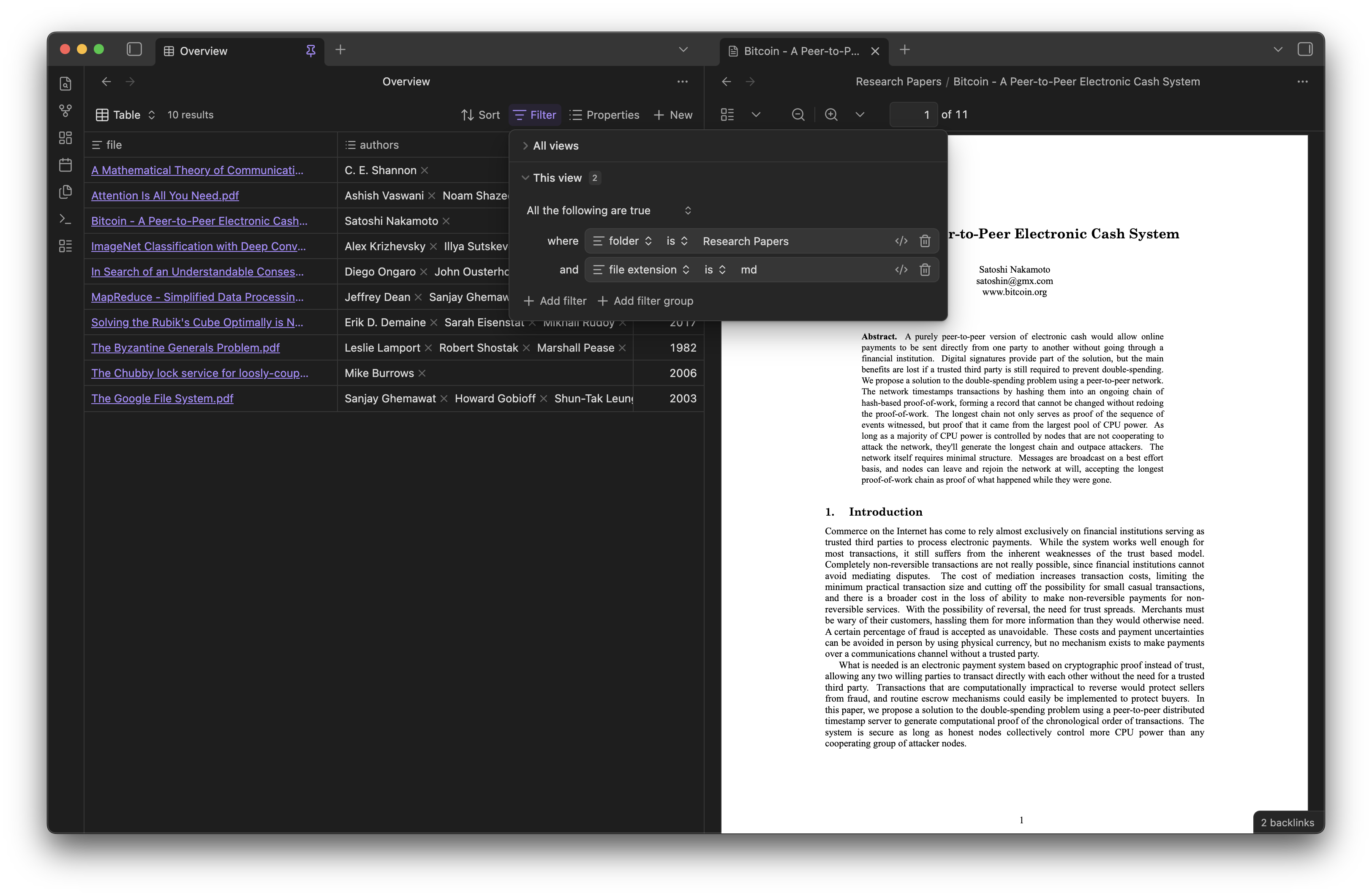Open The Byzantine Generals Problem.pdf link
Screen dimensions: 1372x896
pyautogui.click(x=185, y=348)
